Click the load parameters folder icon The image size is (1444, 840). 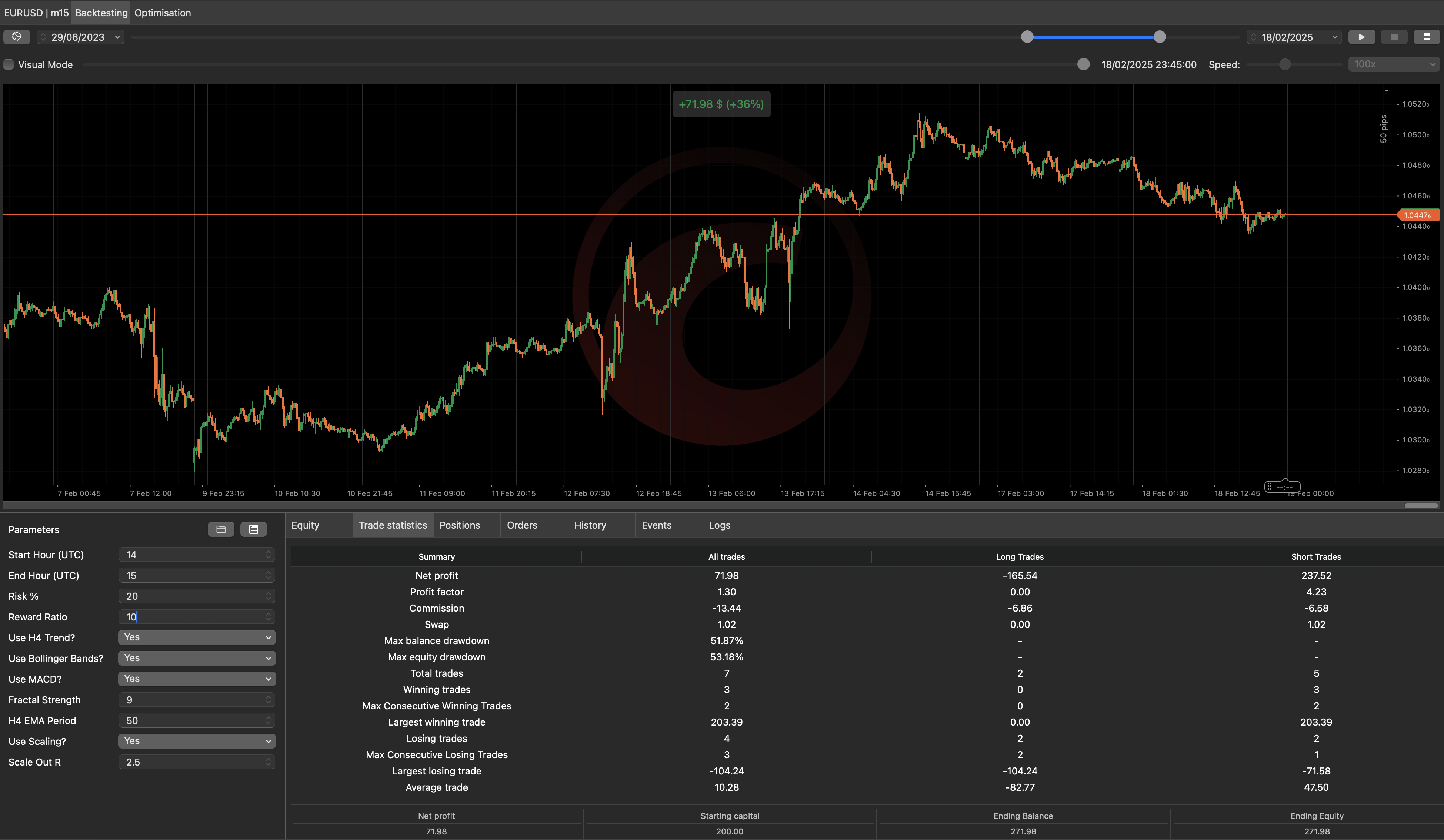click(x=221, y=529)
